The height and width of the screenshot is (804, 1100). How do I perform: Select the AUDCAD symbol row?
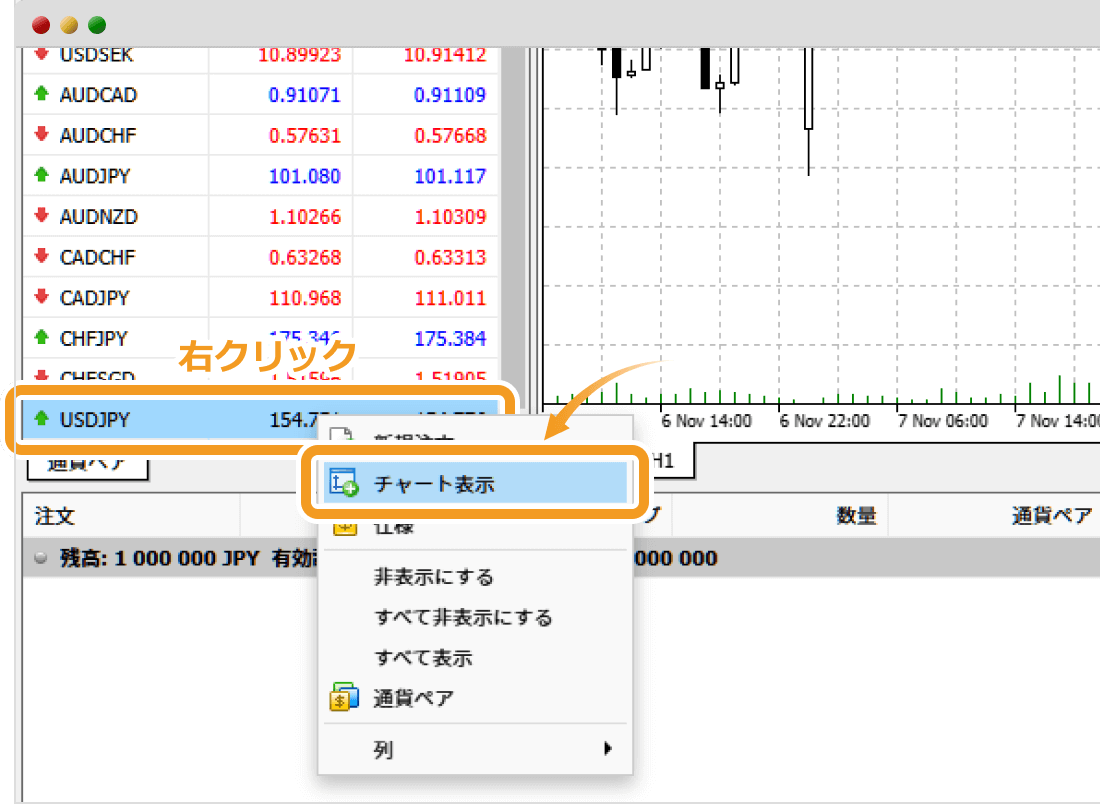pyautogui.click(x=260, y=95)
